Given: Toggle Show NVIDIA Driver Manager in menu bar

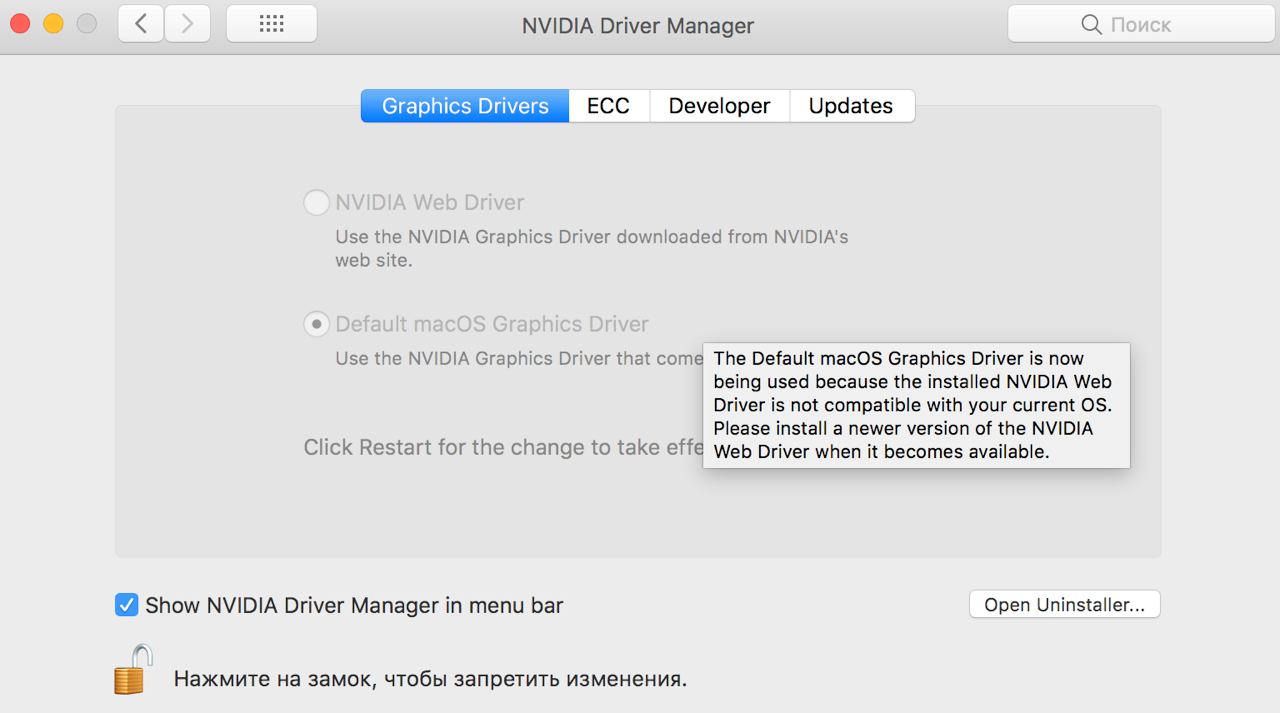Looking at the screenshot, I should tap(126, 605).
